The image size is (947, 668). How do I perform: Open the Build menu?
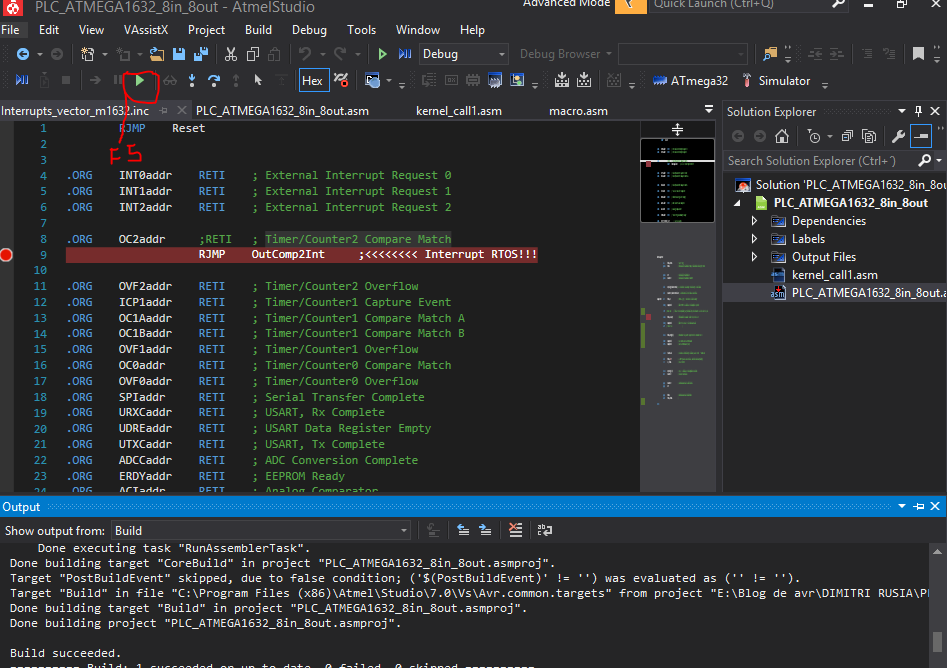point(258,30)
